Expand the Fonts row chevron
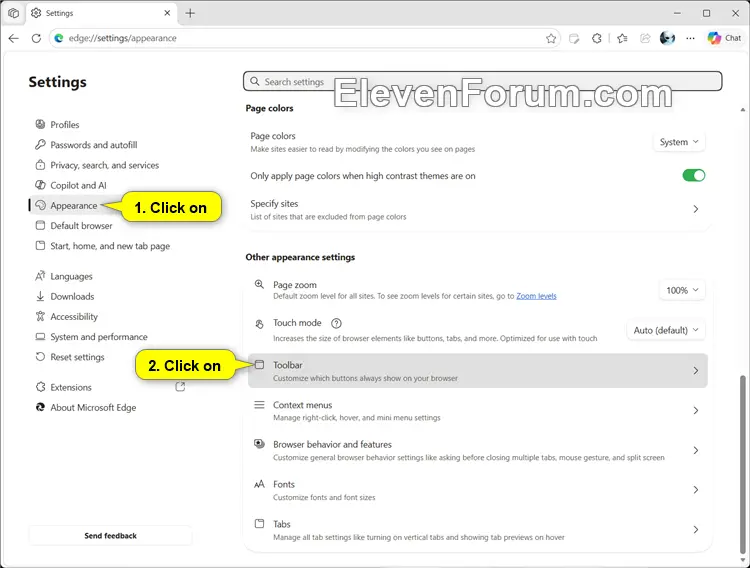750x568 pixels. click(x=695, y=490)
